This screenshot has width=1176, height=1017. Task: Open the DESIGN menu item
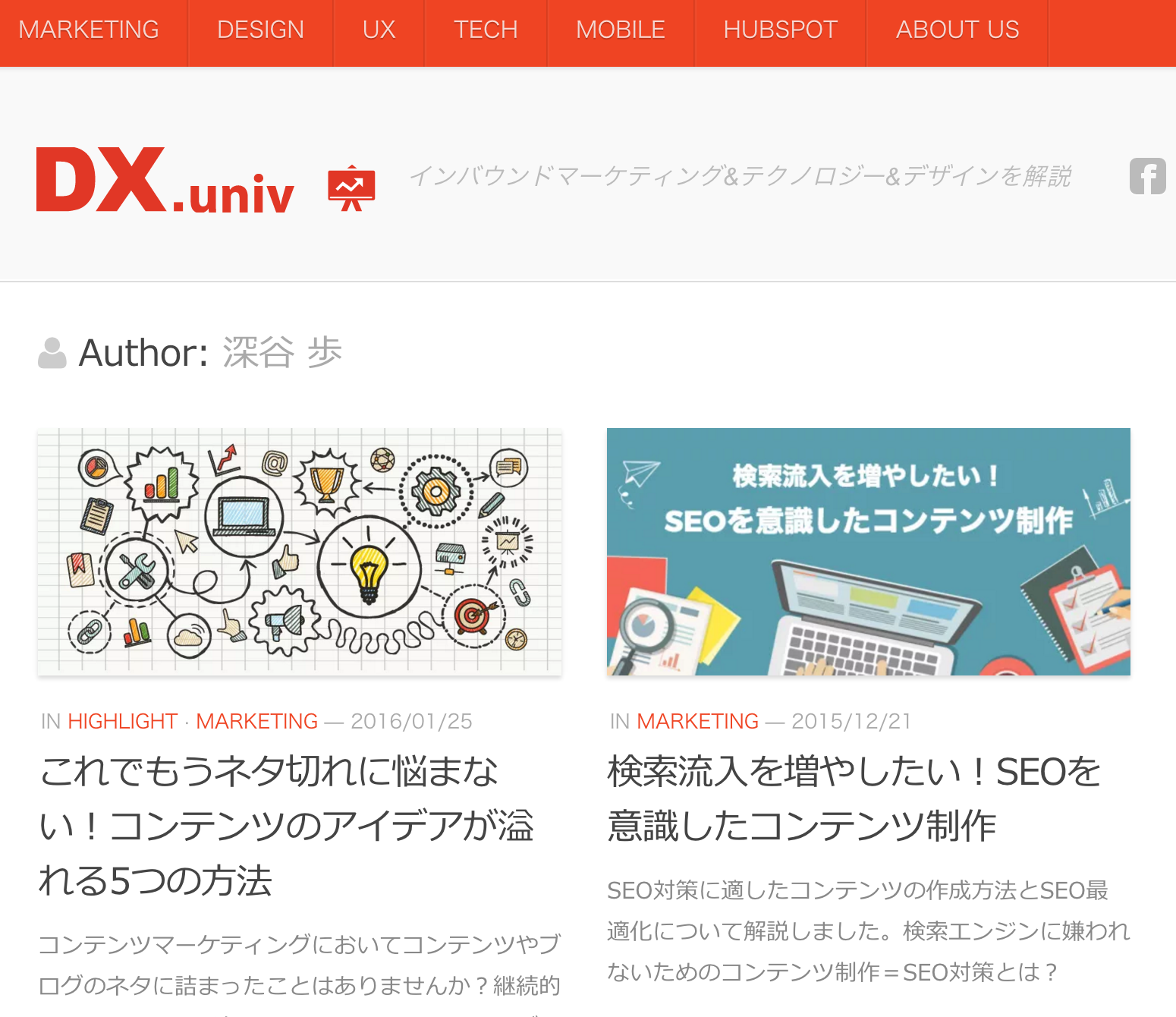click(x=260, y=30)
